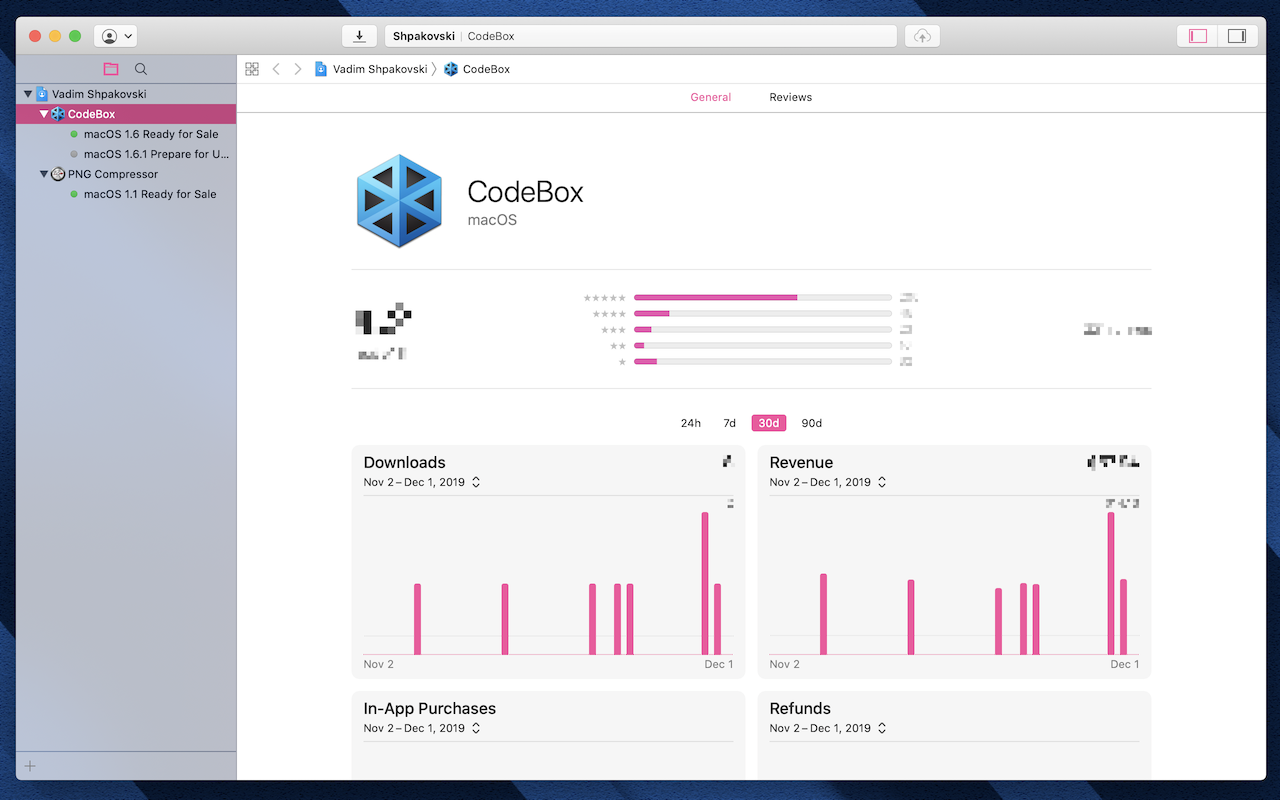Viewport: 1280px width, 800px height.
Task: Select the 7d time range
Action: coord(729,423)
